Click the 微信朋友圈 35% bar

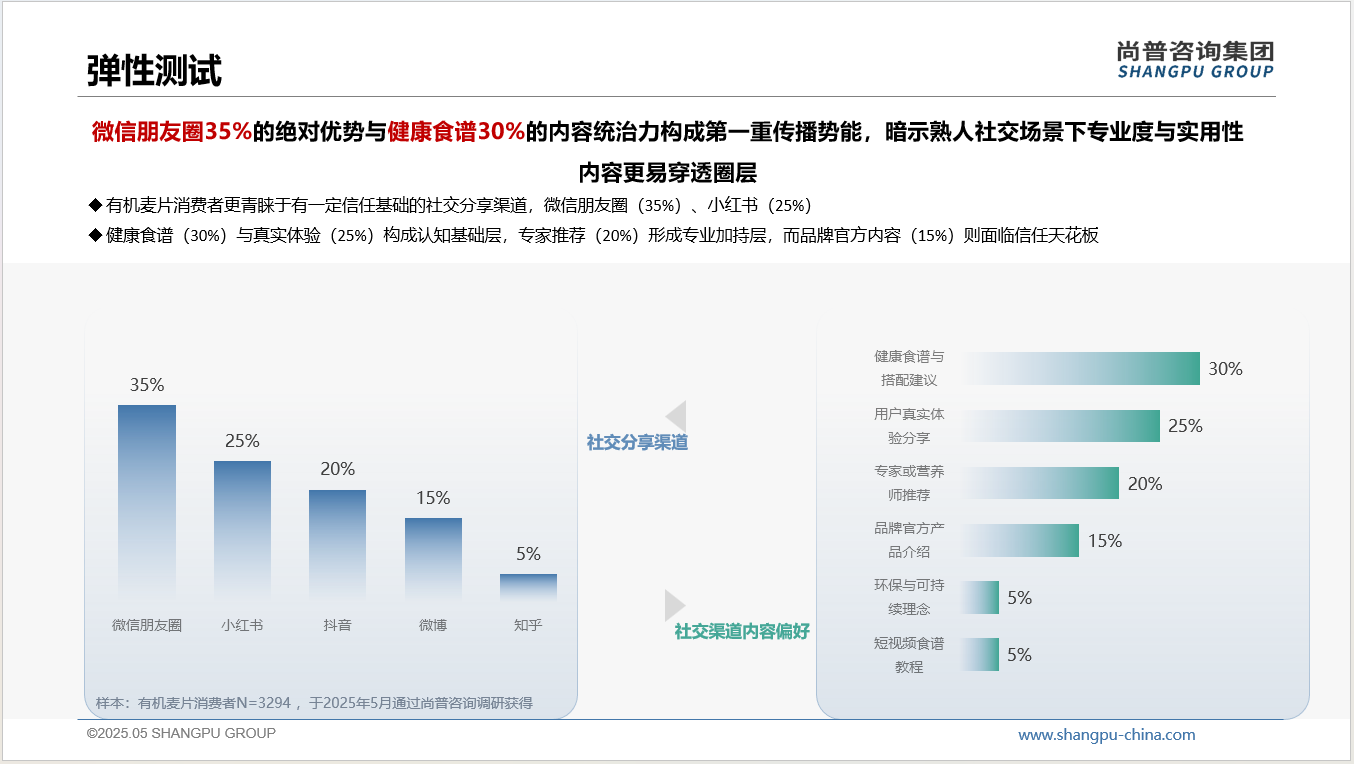pyautogui.click(x=147, y=502)
